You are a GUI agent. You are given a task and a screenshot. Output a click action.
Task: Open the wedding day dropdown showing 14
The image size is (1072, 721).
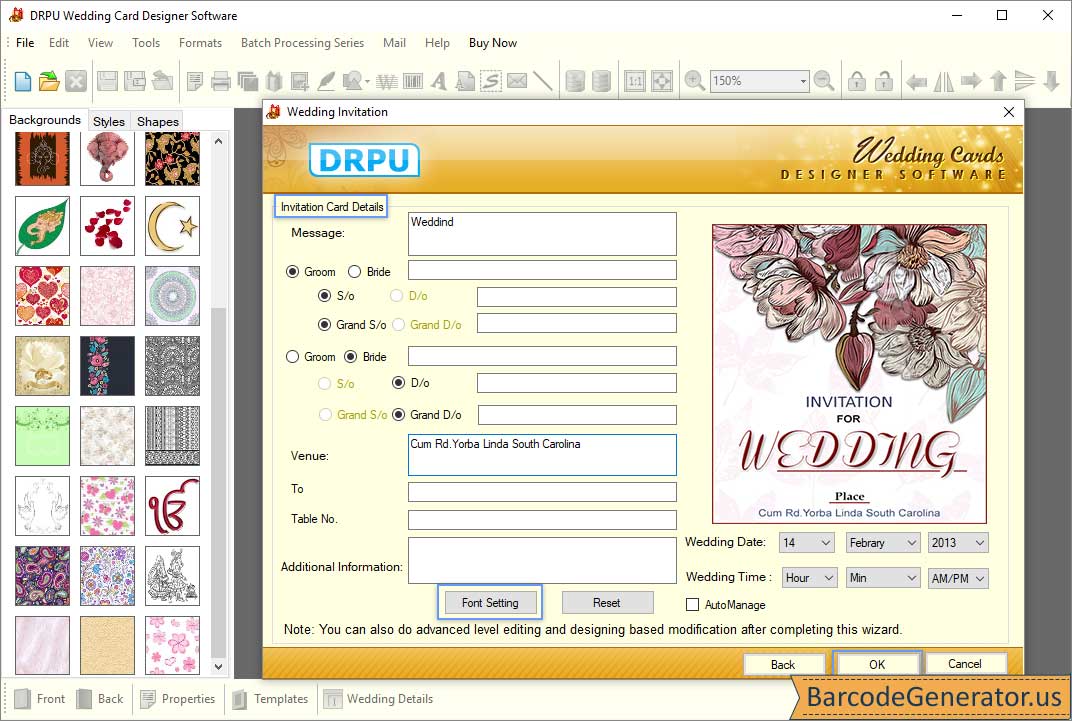(x=807, y=543)
